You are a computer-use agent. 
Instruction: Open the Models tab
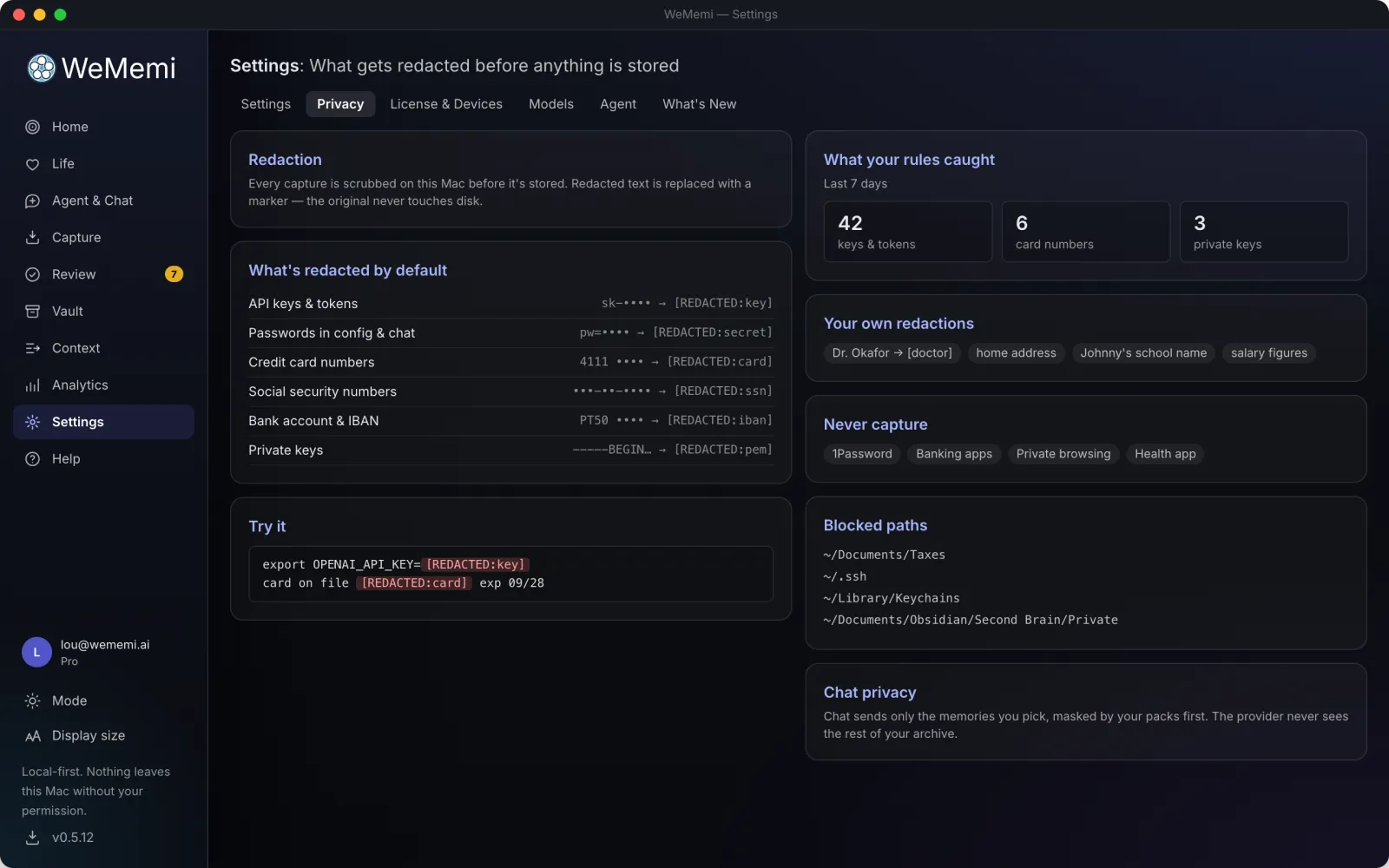pos(551,104)
